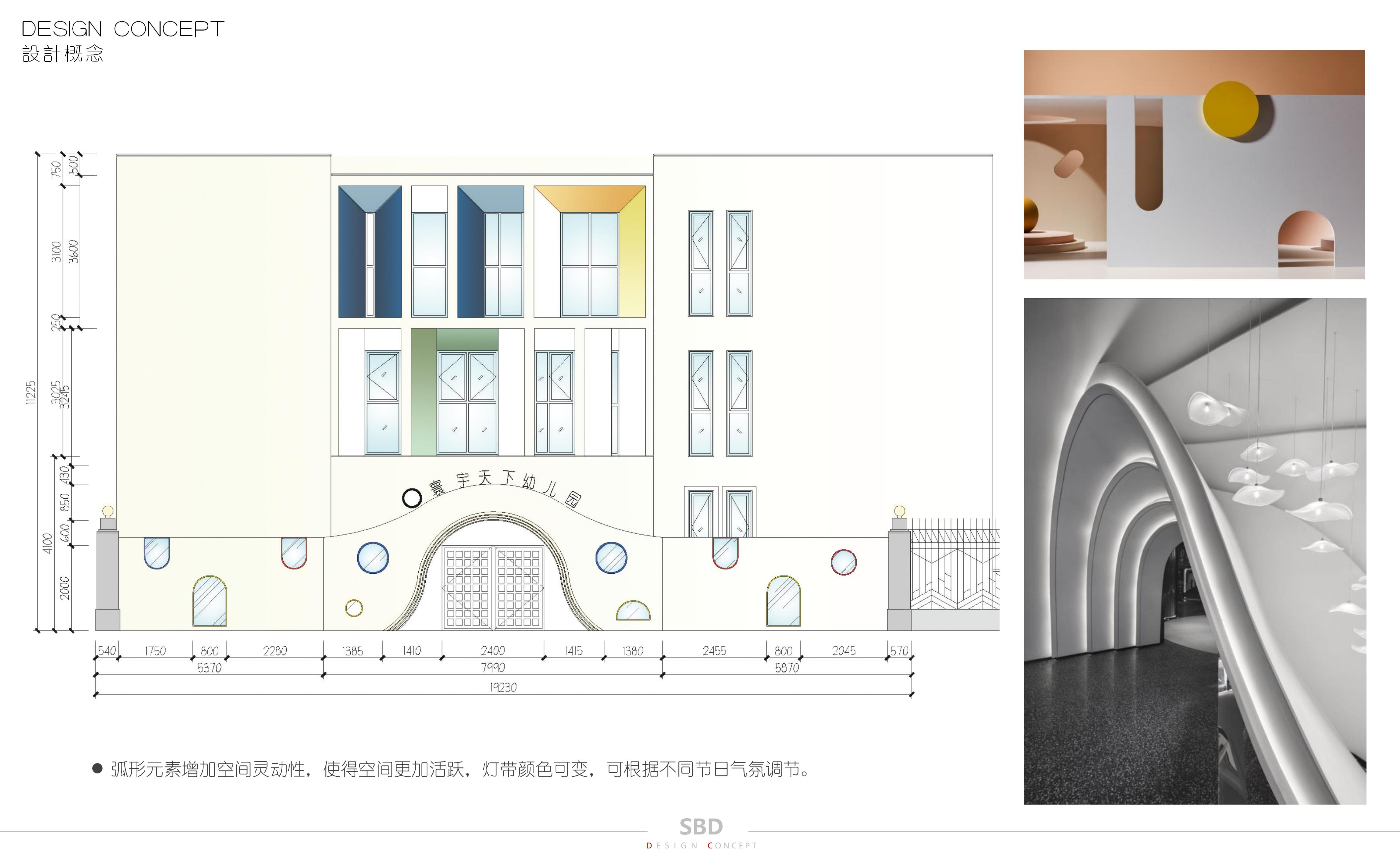Click the blue round window right of gate
1400x862 pixels.
[x=611, y=557]
